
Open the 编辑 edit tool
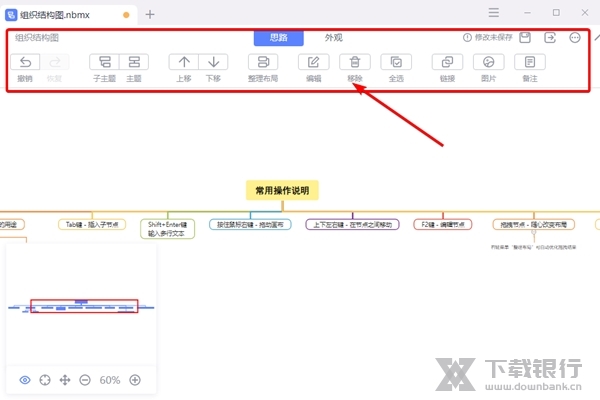[x=314, y=62]
